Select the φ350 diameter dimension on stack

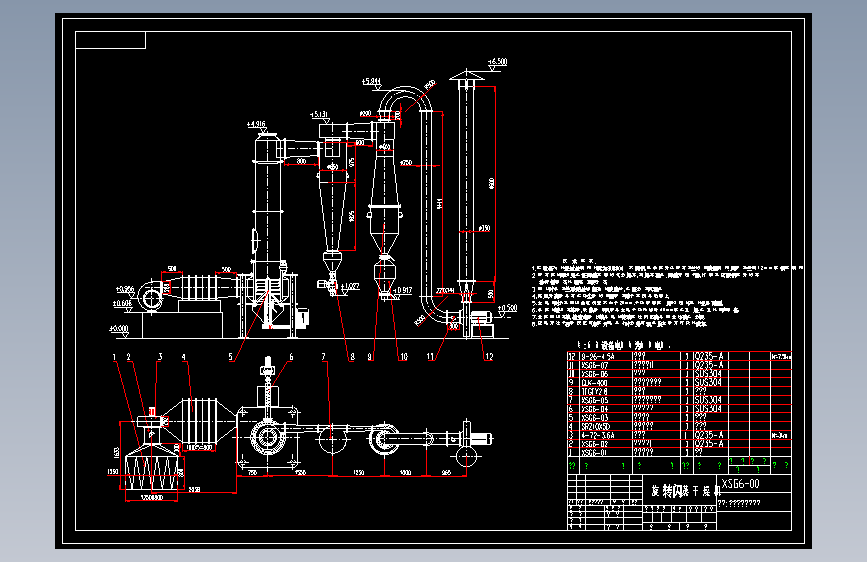click(x=484, y=228)
